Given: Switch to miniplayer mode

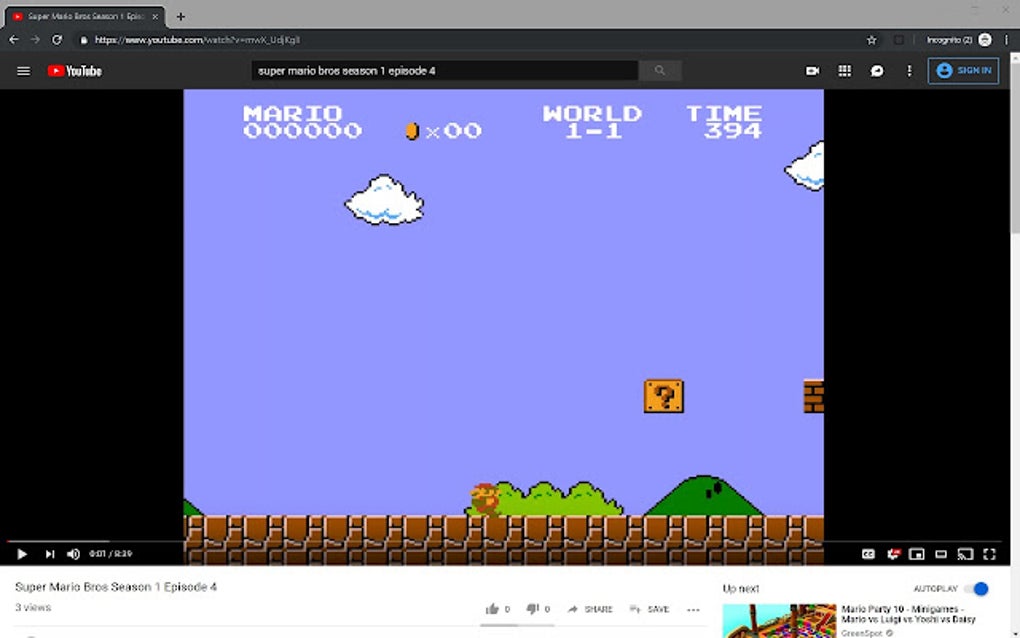Looking at the screenshot, I should click(917, 554).
